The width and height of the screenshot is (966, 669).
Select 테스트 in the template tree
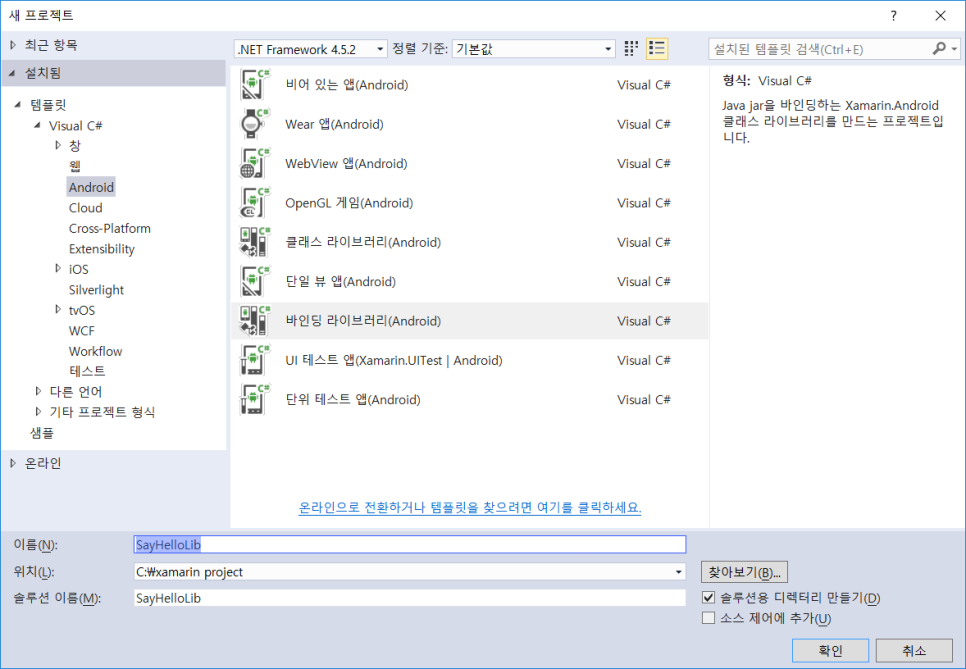(x=87, y=371)
